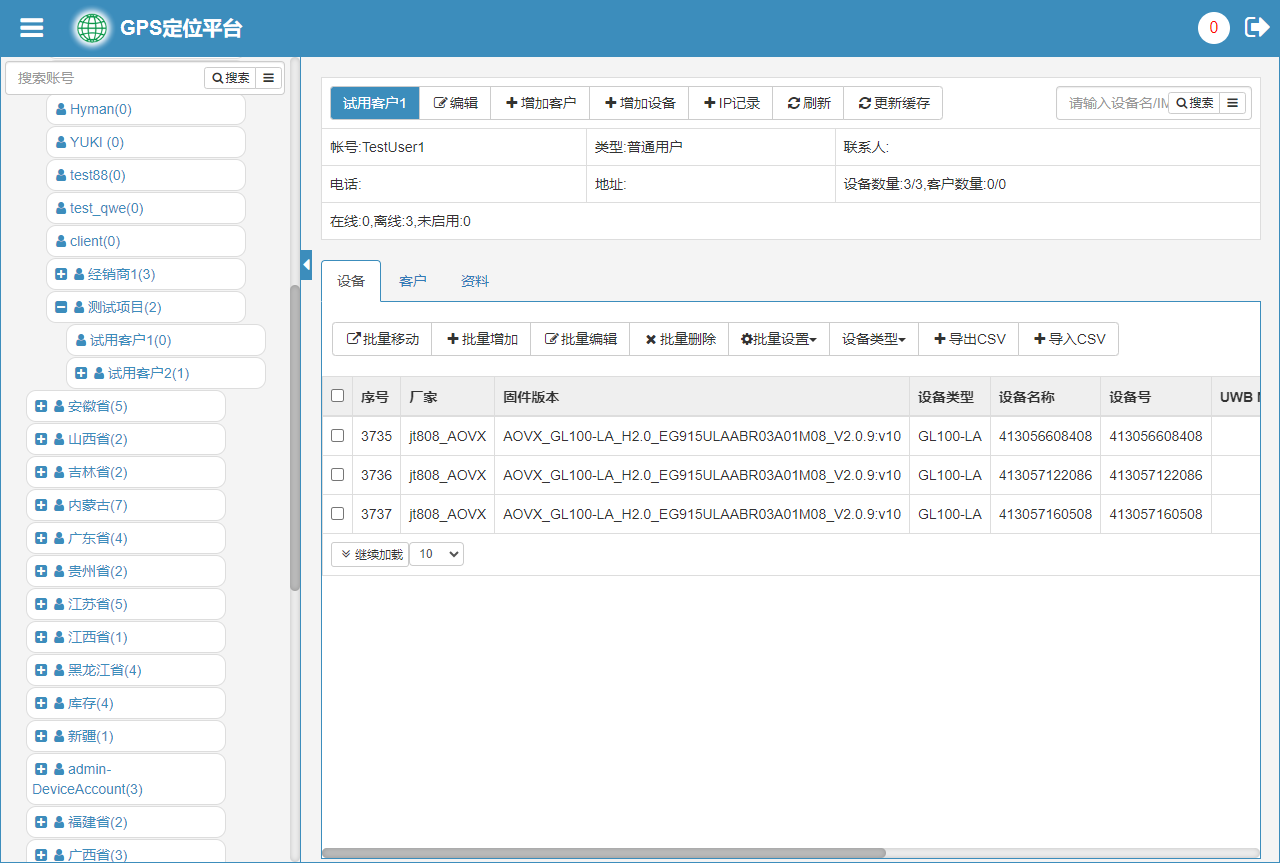
Task: Open the 设备类型 dropdown
Action: 873,339
